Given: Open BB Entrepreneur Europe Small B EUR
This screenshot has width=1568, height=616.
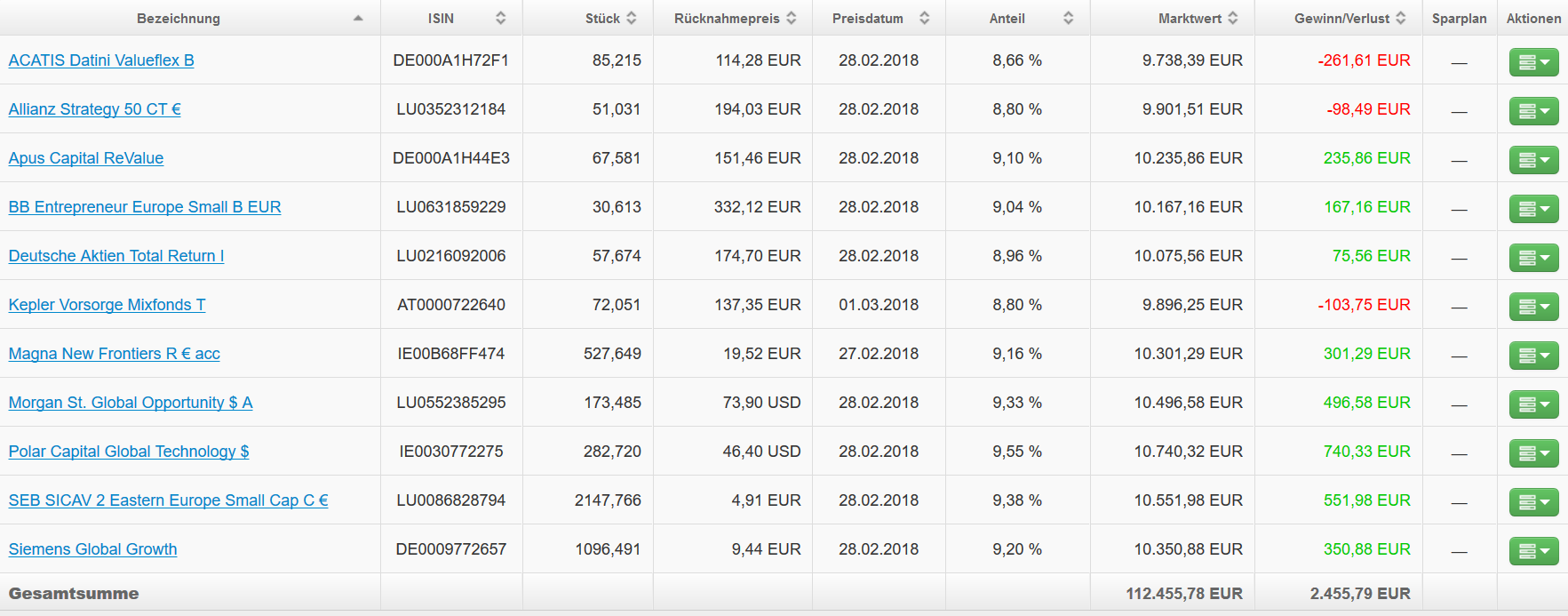Looking at the screenshot, I should (145, 207).
